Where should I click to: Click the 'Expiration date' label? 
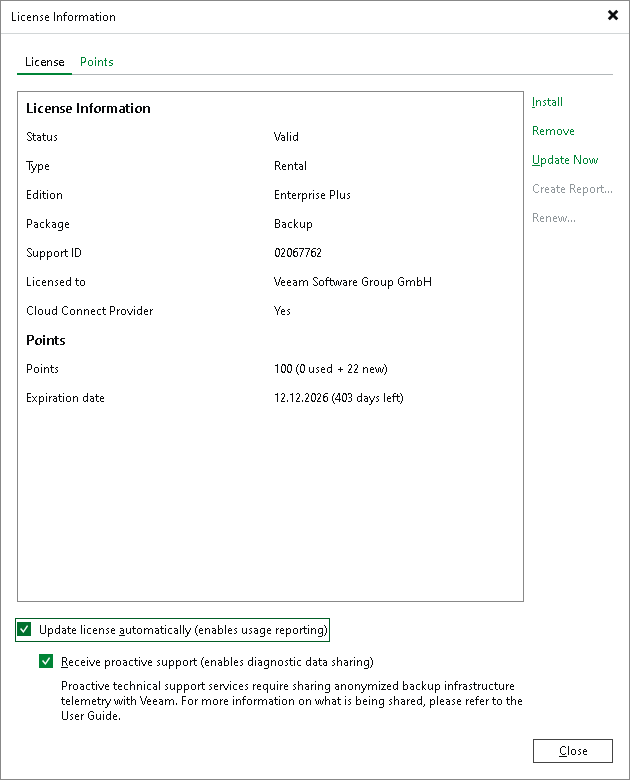[65, 398]
